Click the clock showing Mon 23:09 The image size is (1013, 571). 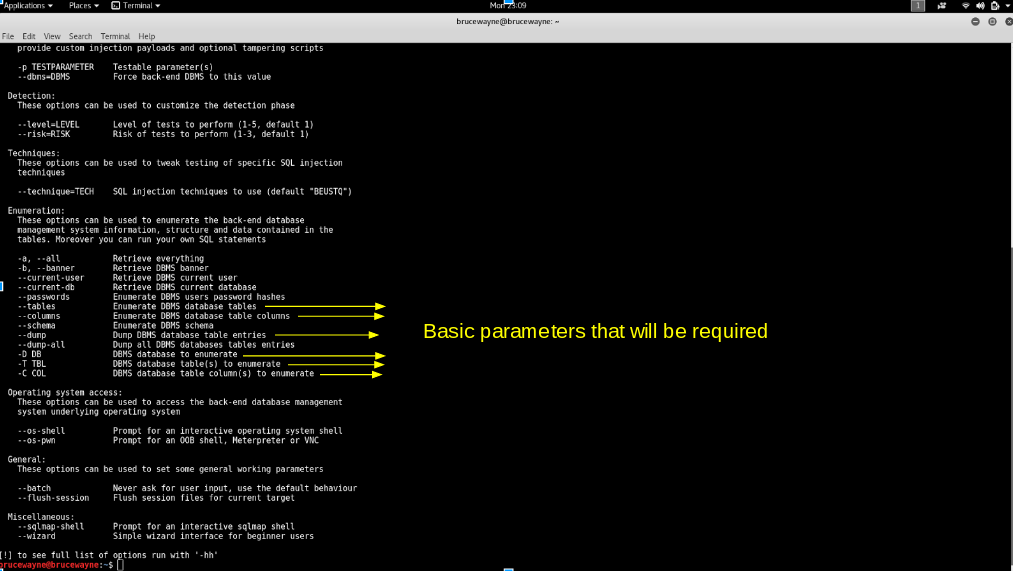508,5
